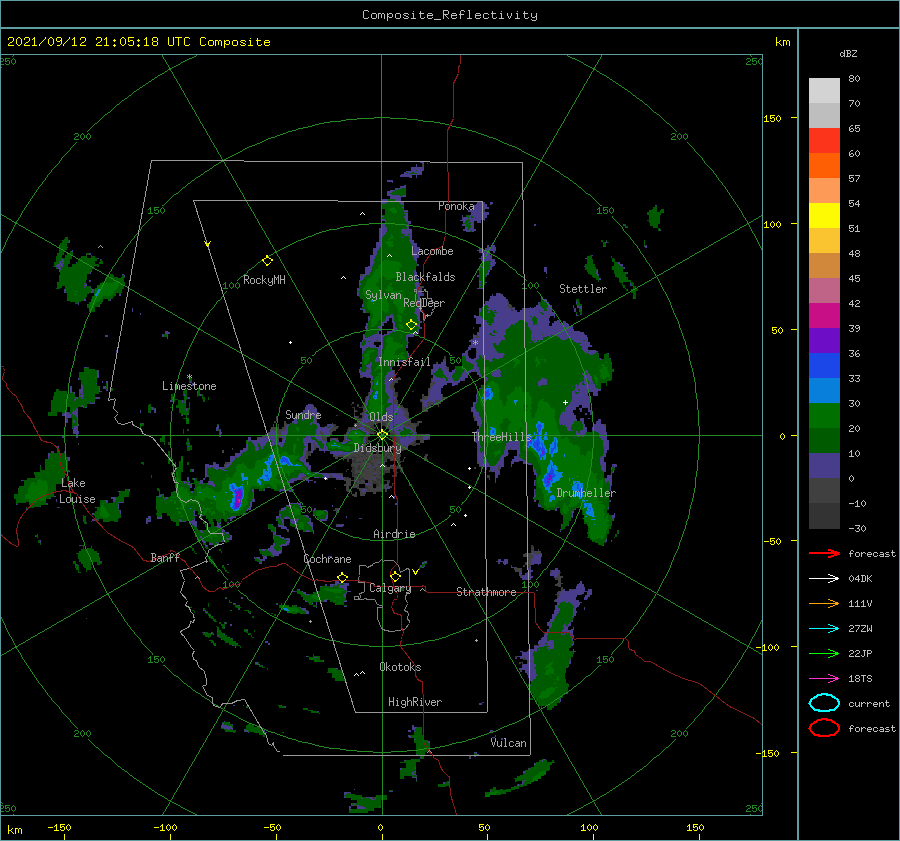
Task: Click the current legend text
Action: pyautogui.click(x=869, y=704)
